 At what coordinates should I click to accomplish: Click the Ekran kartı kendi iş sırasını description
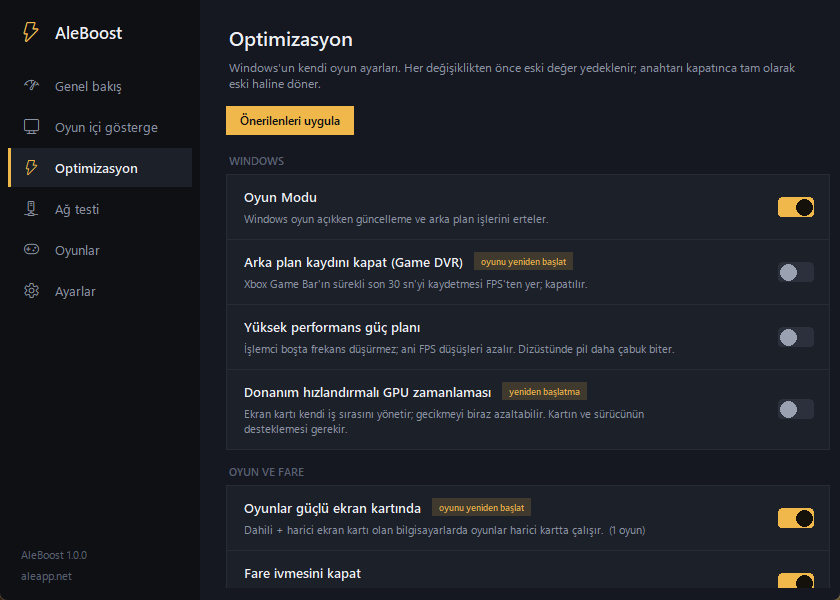tap(444, 422)
